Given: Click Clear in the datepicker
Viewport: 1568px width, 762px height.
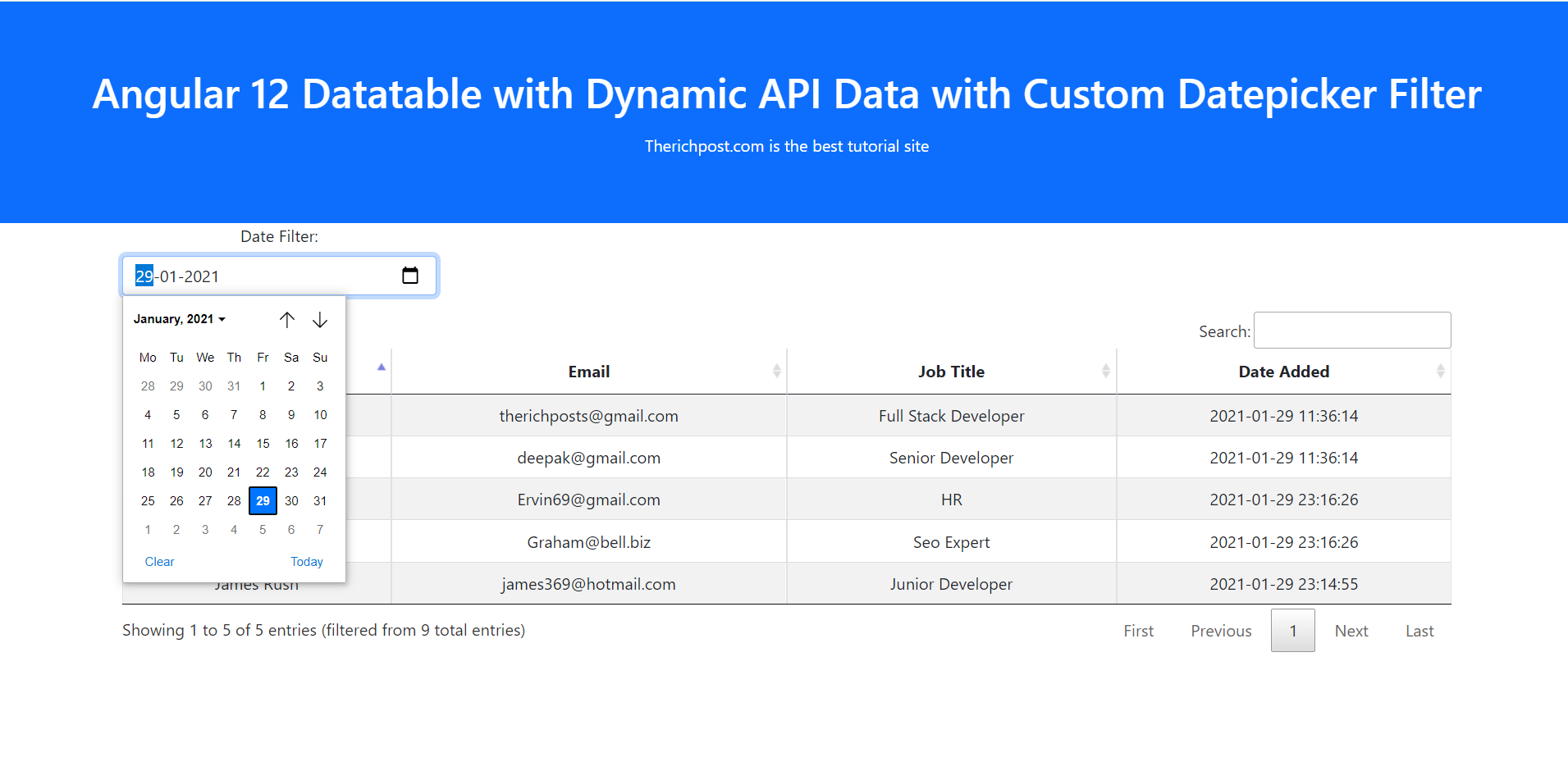Looking at the screenshot, I should [x=159, y=562].
